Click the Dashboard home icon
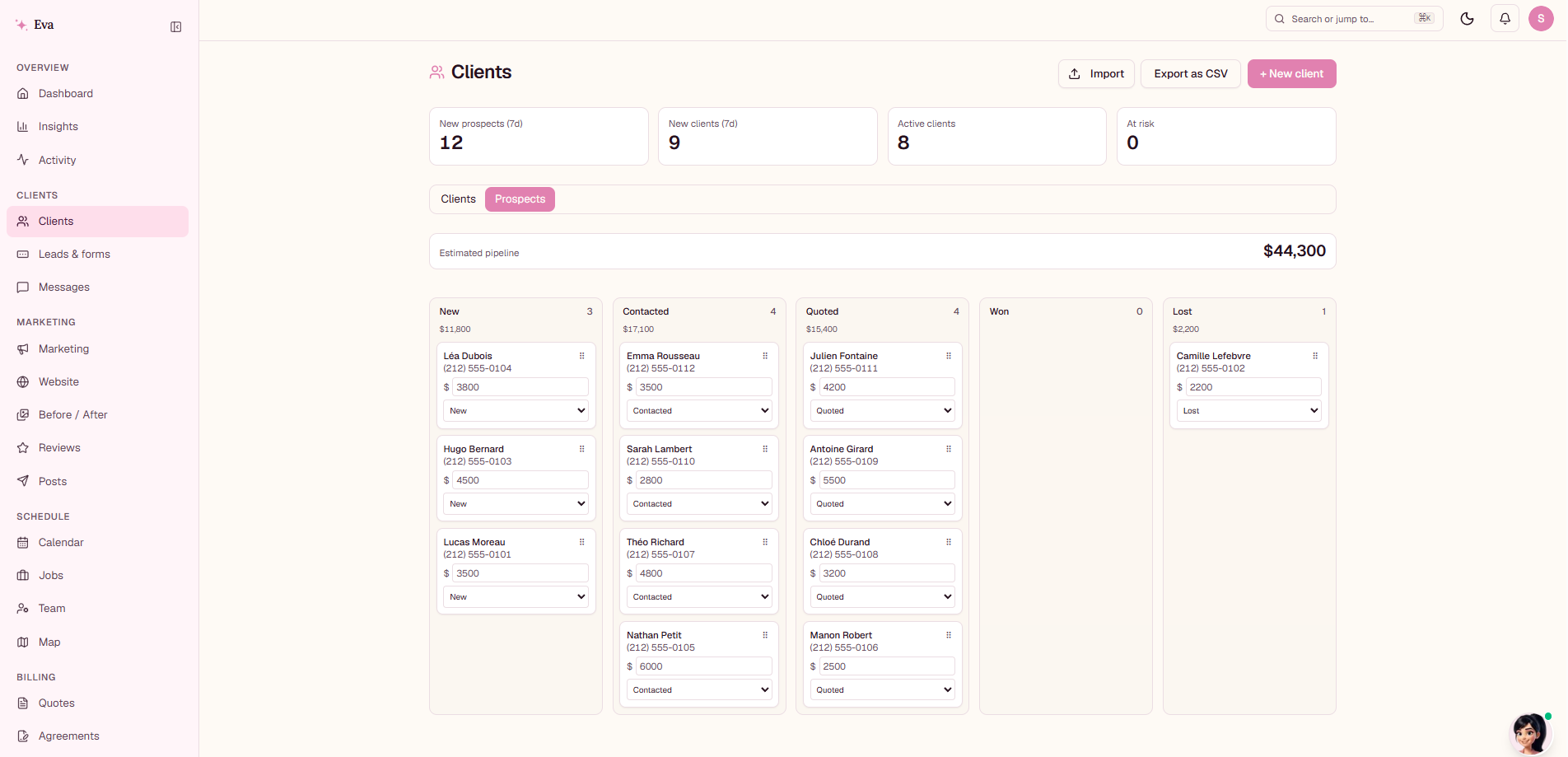 click(23, 94)
